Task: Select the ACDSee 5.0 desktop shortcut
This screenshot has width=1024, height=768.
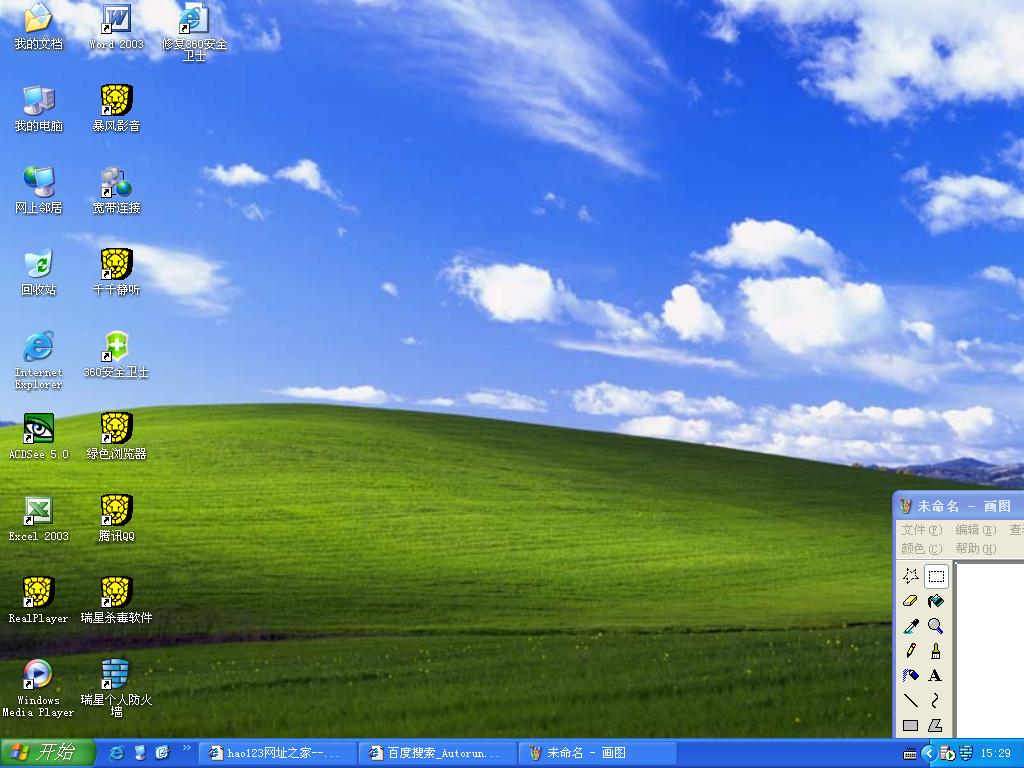Action: (39, 437)
